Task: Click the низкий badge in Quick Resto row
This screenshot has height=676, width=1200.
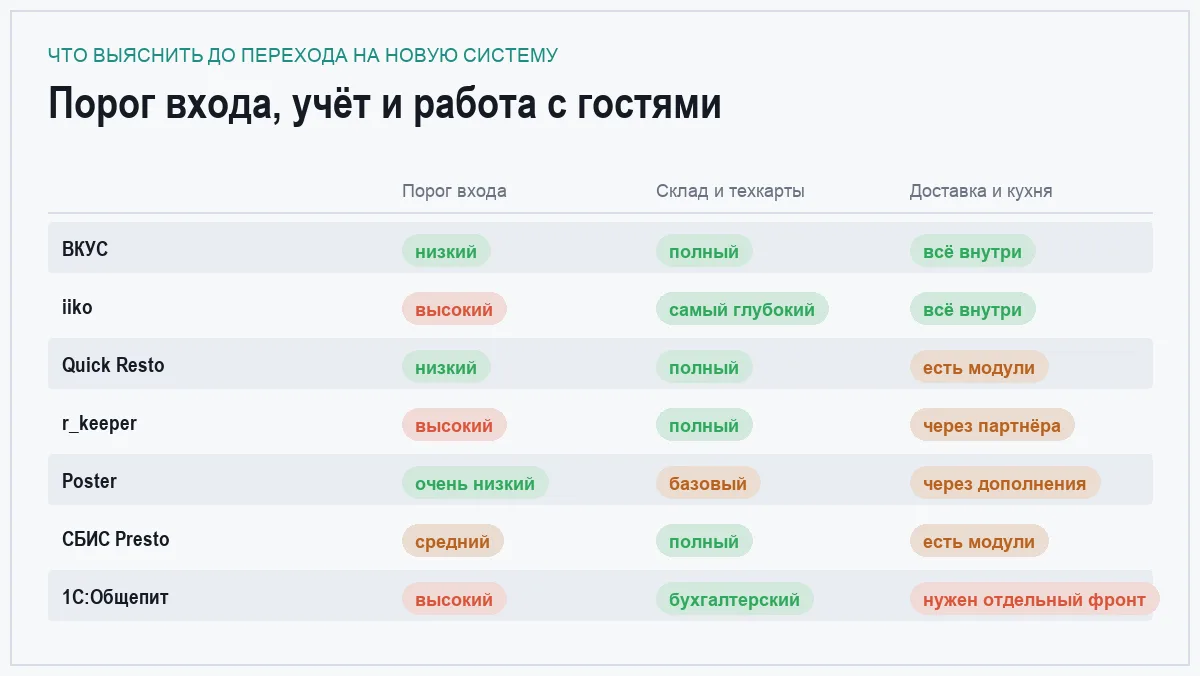Action: 446,367
